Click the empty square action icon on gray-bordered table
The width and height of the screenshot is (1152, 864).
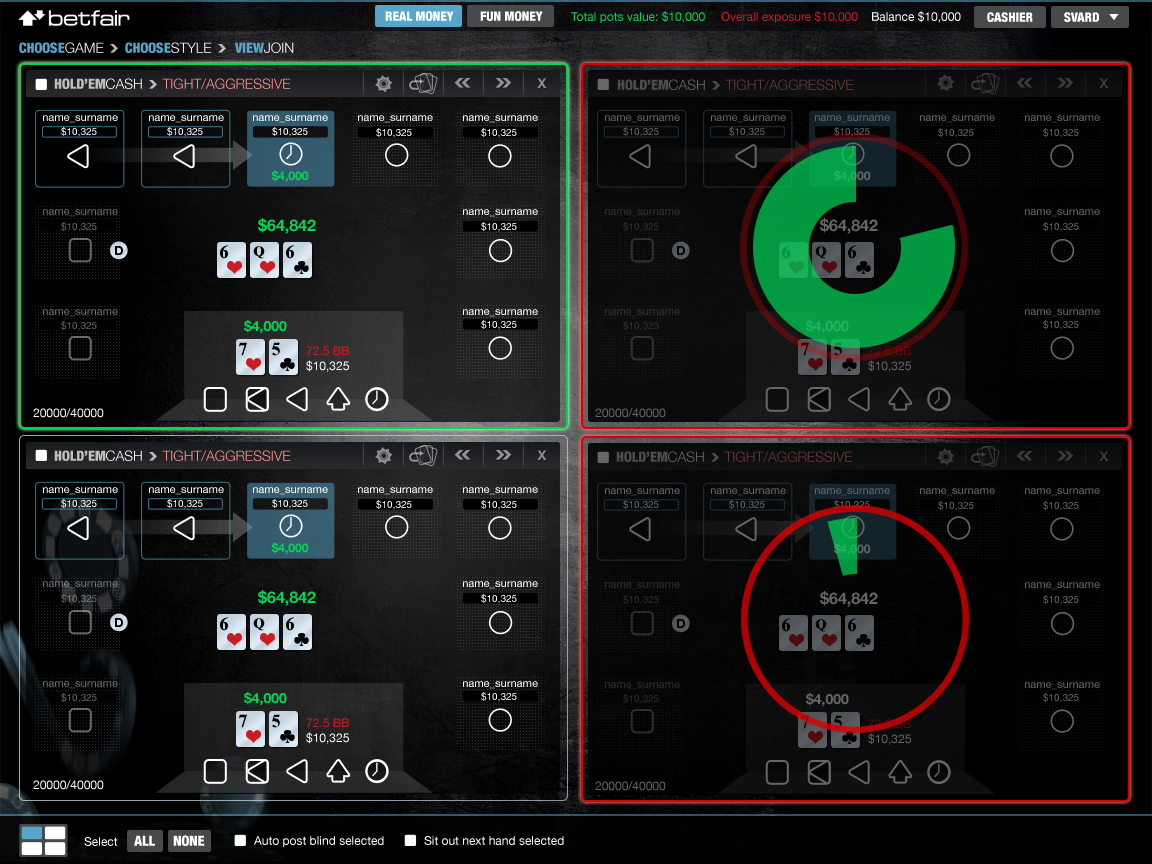[215, 771]
